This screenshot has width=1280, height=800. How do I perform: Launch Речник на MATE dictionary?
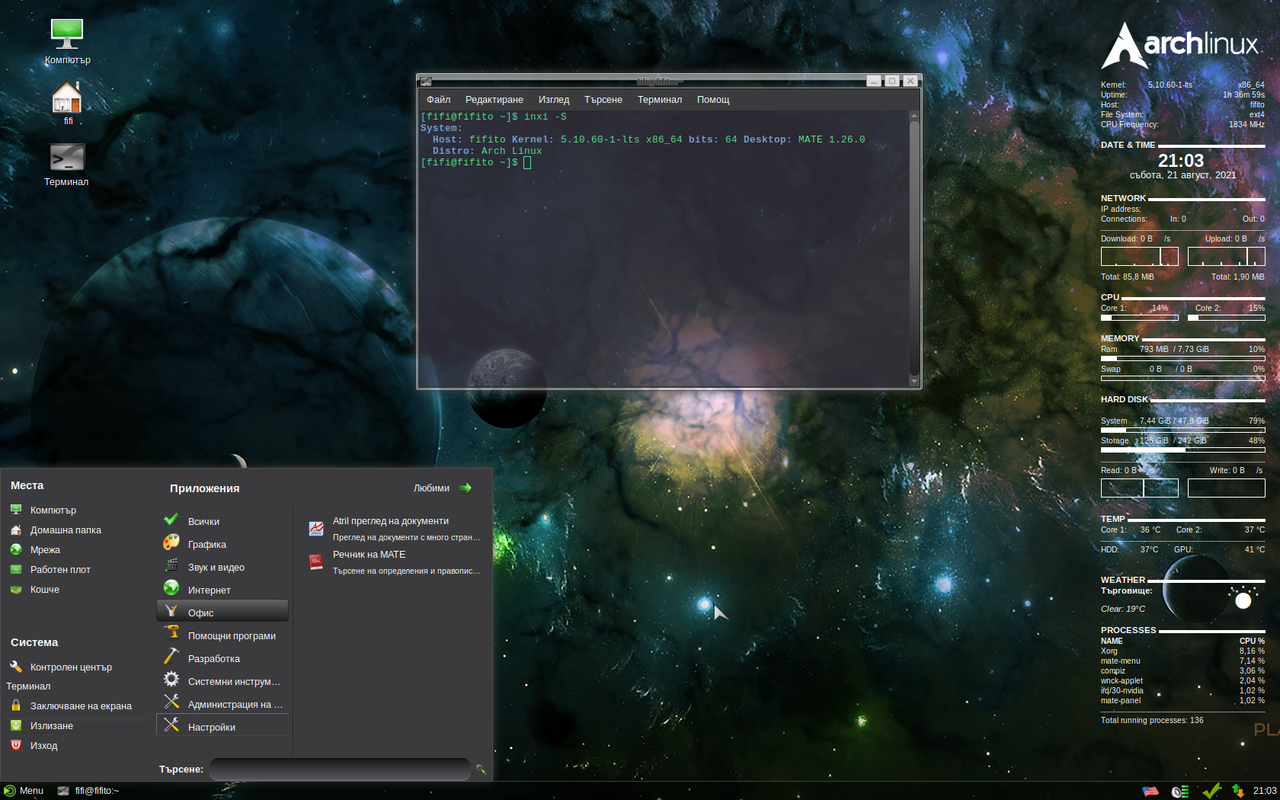point(394,562)
